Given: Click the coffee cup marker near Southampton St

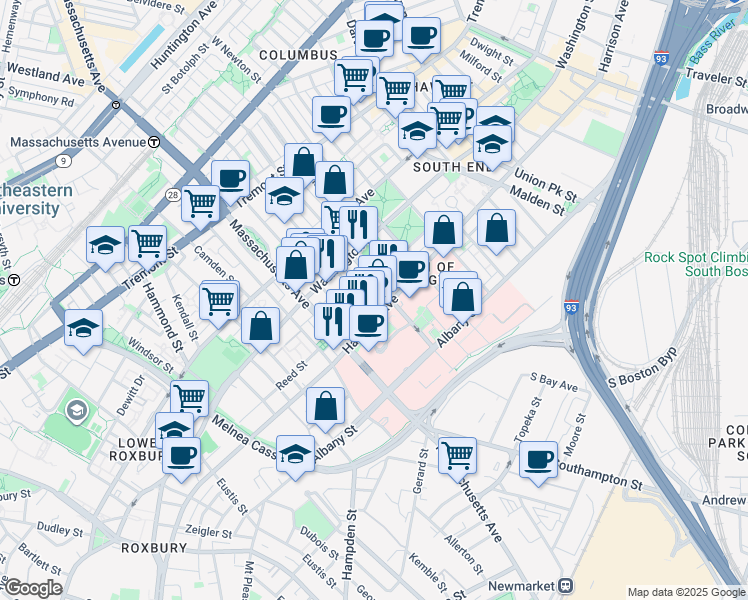Looking at the screenshot, I should [x=538, y=460].
